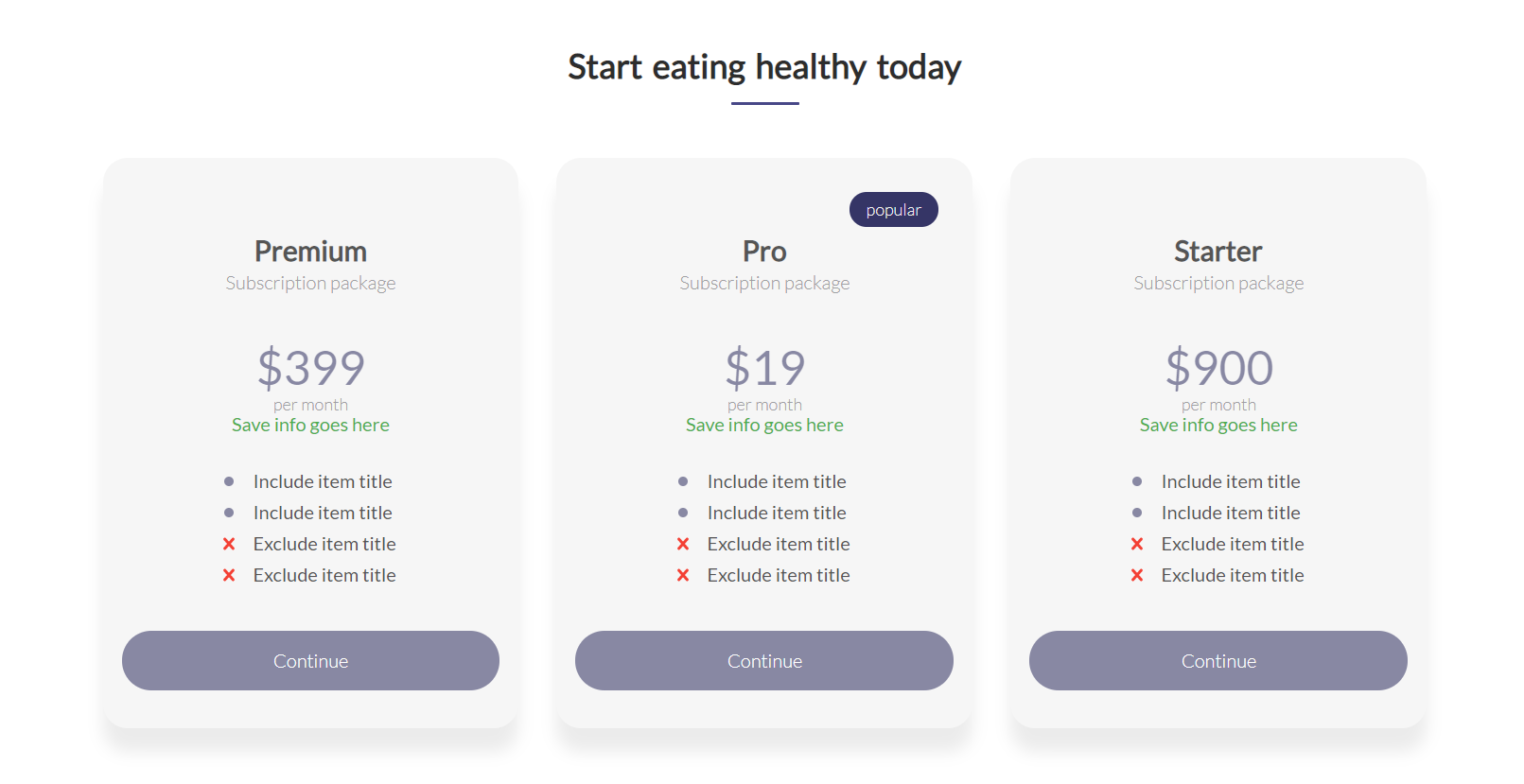Click the $19 price on Pro

(x=764, y=368)
